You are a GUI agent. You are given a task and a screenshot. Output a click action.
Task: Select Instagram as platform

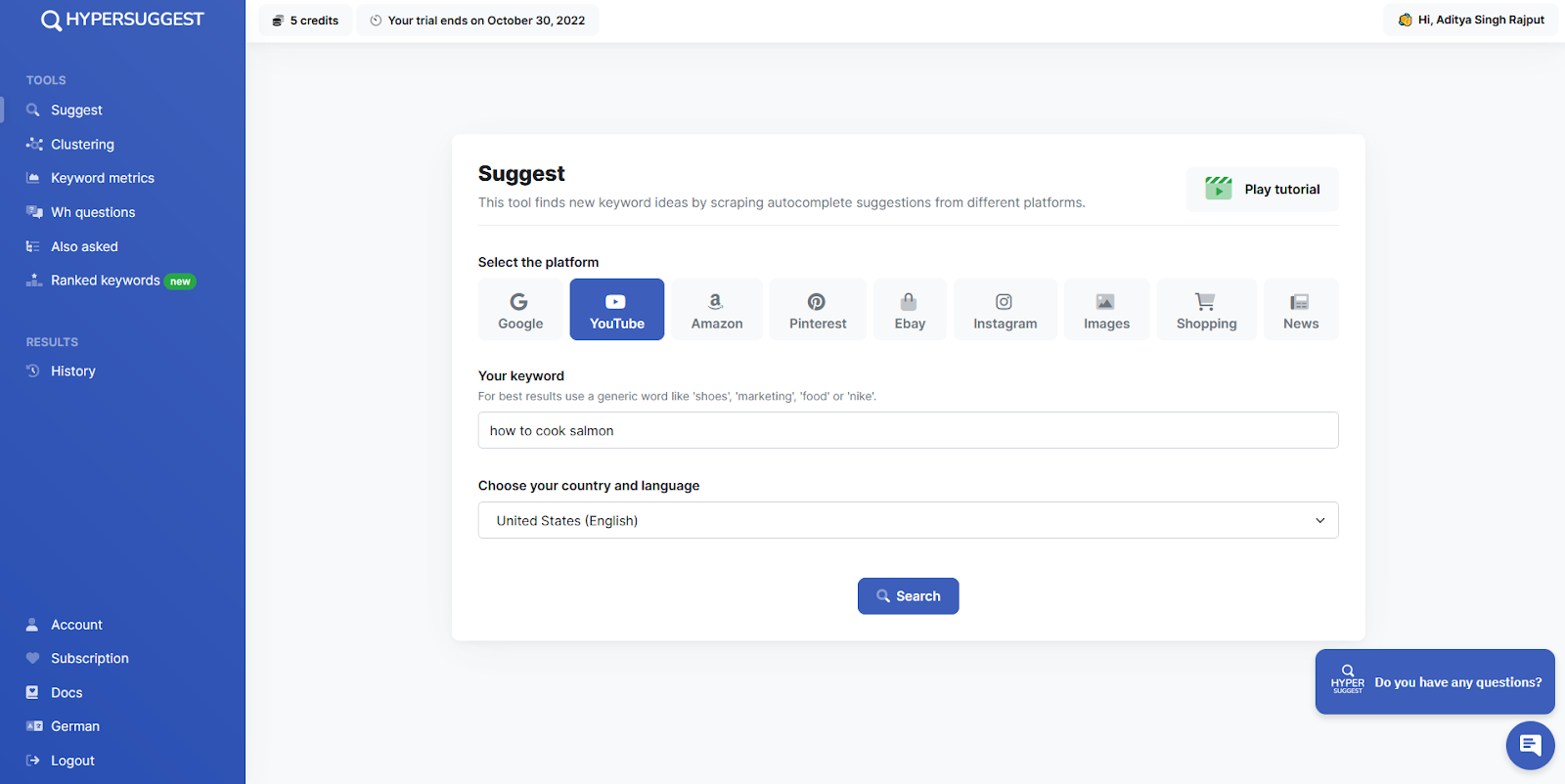[x=1006, y=310]
